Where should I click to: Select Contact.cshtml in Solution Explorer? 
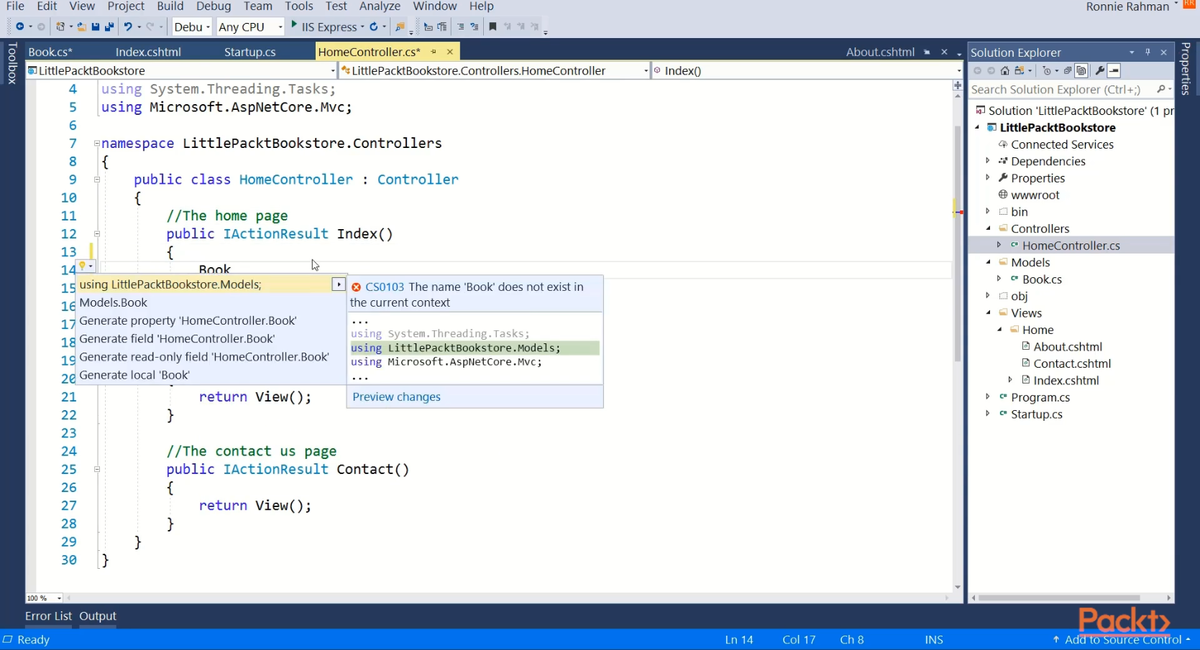pos(1072,364)
